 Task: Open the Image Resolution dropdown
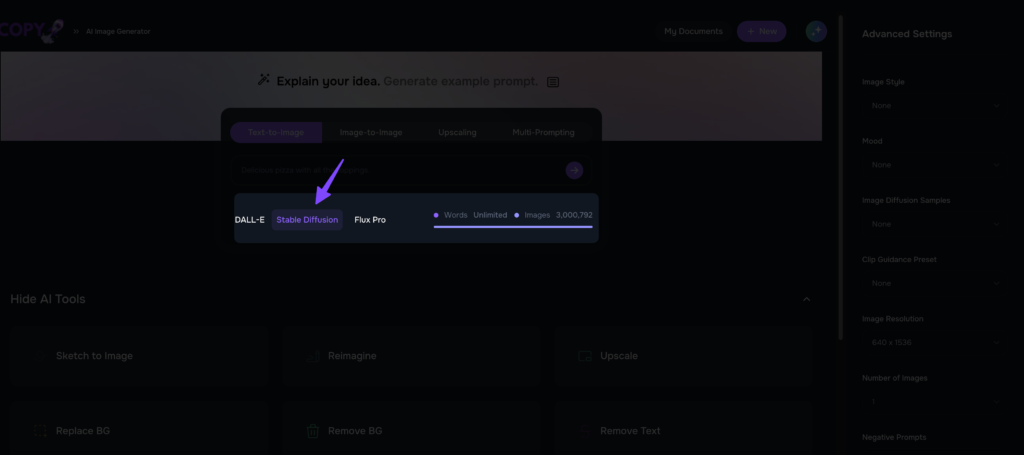tap(932, 342)
